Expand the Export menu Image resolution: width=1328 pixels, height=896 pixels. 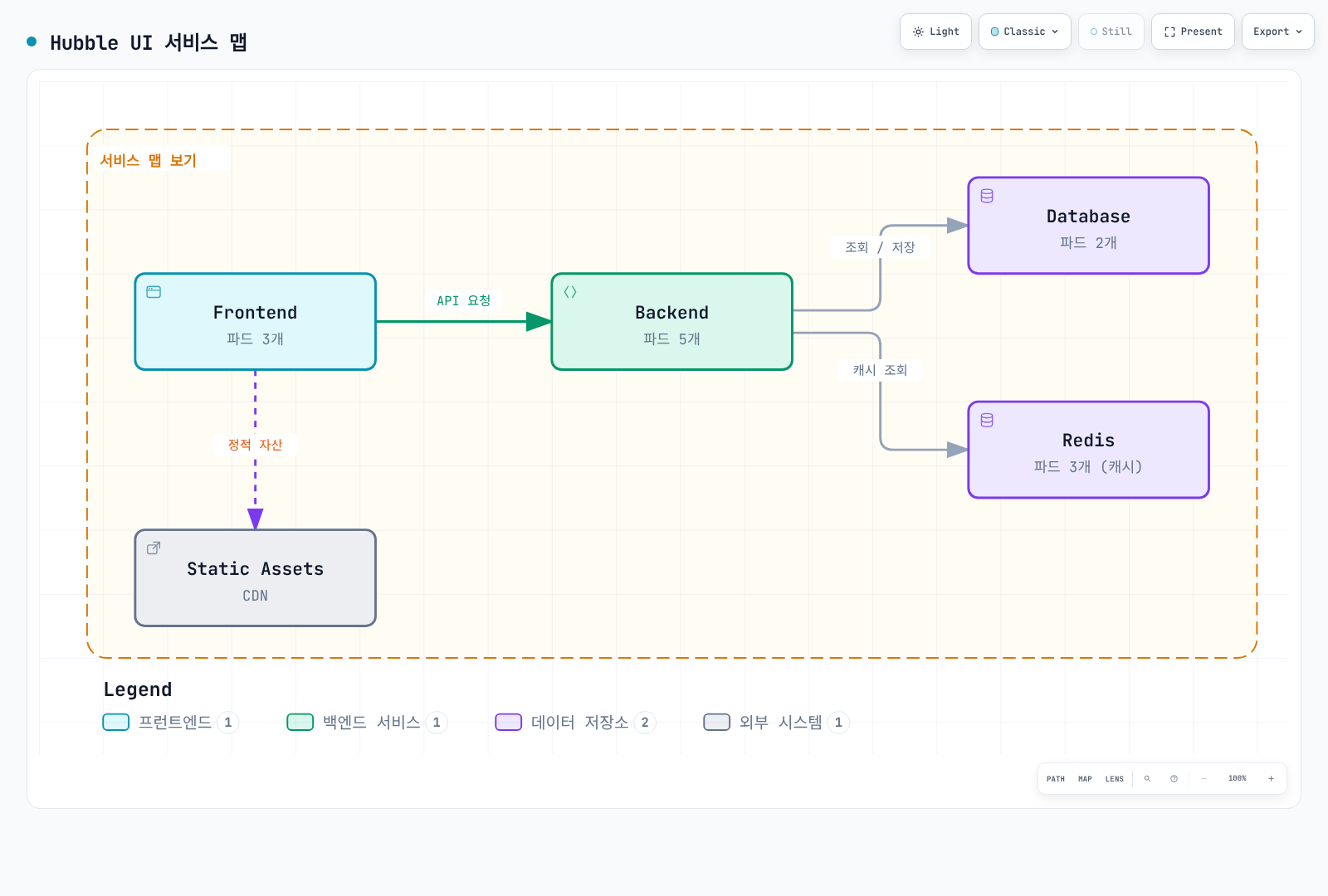(1278, 32)
